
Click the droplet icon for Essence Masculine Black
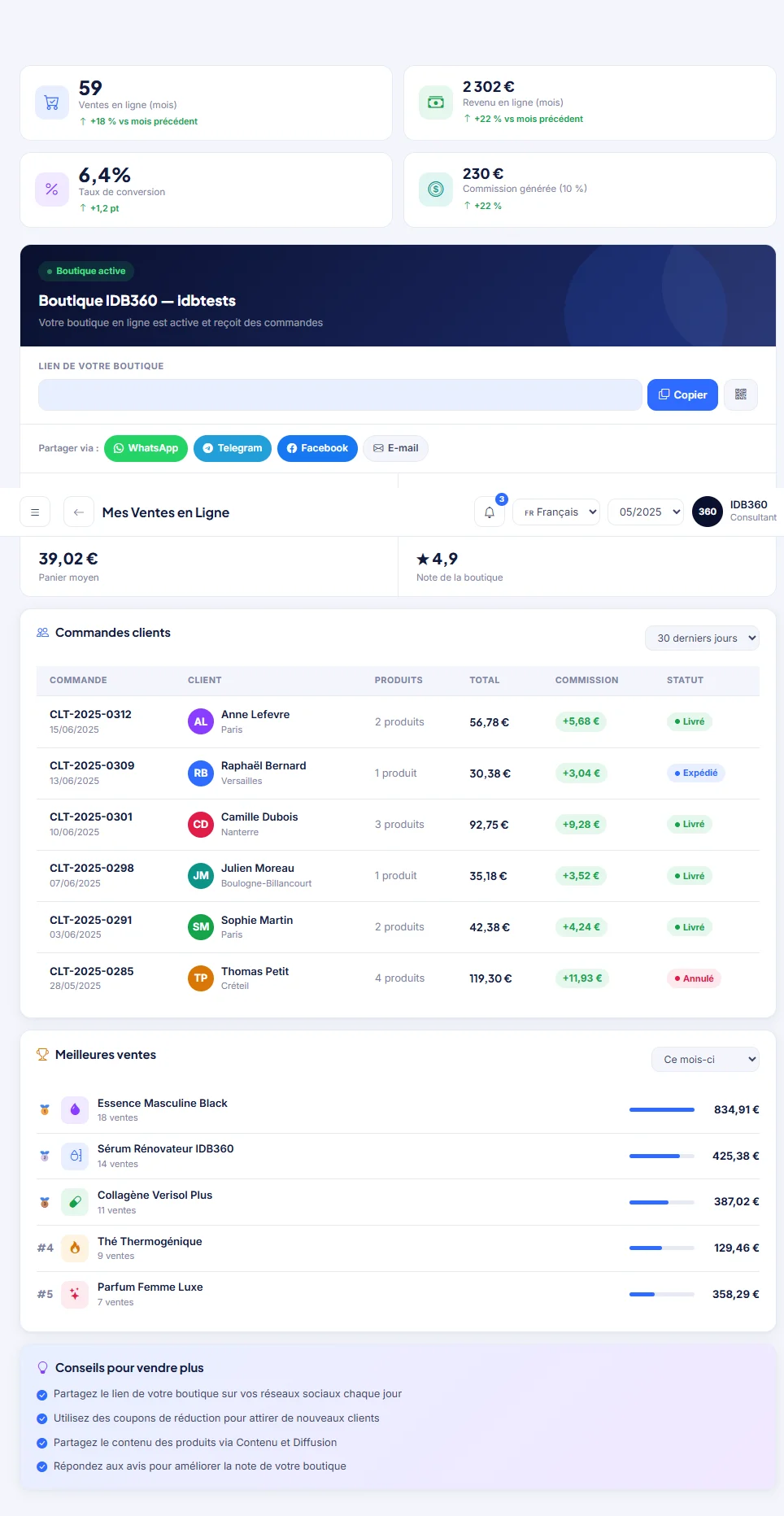click(75, 1109)
